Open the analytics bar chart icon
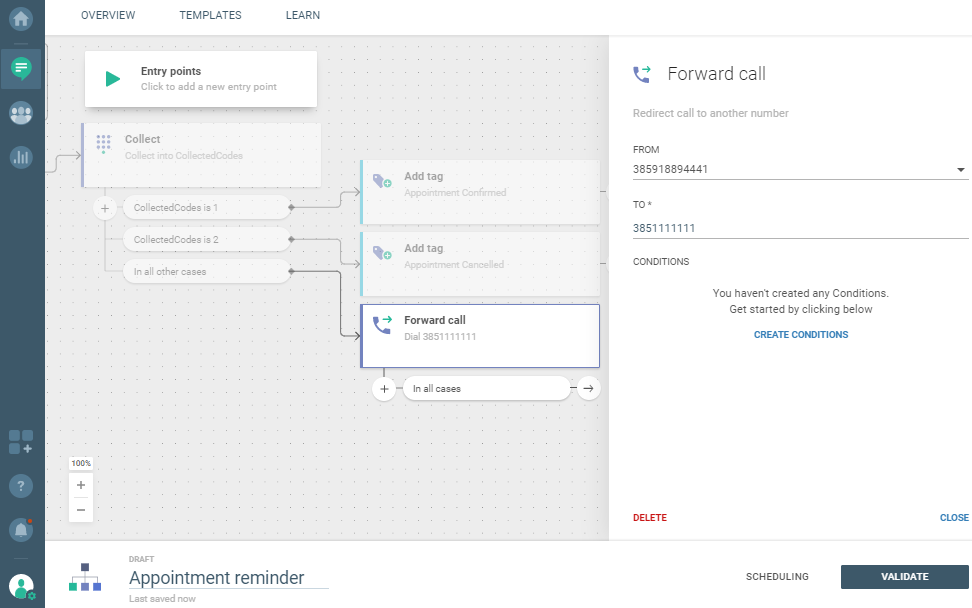Viewport: 972px width, 608px height. (x=21, y=157)
